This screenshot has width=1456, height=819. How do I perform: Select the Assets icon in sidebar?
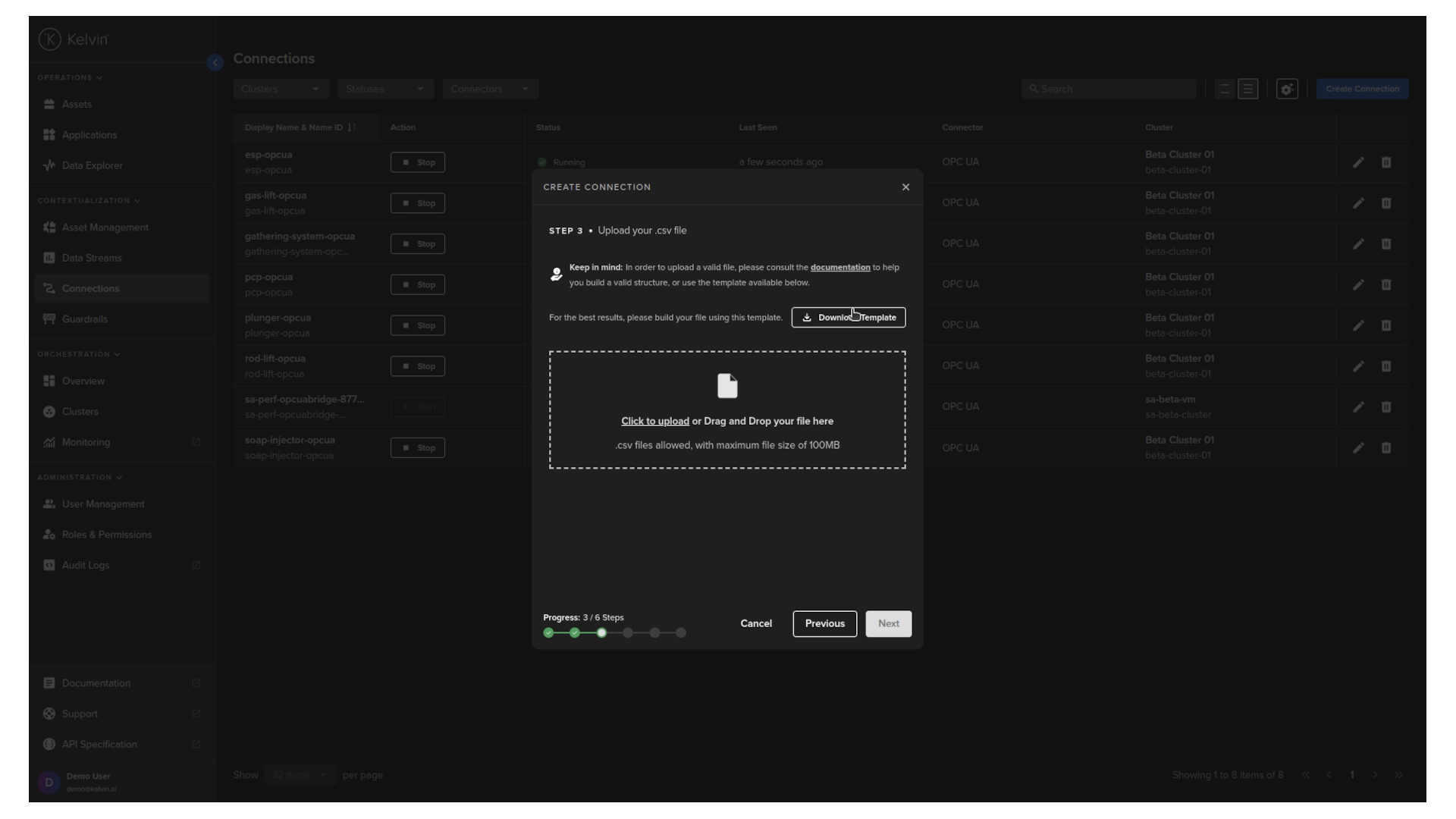click(x=49, y=104)
